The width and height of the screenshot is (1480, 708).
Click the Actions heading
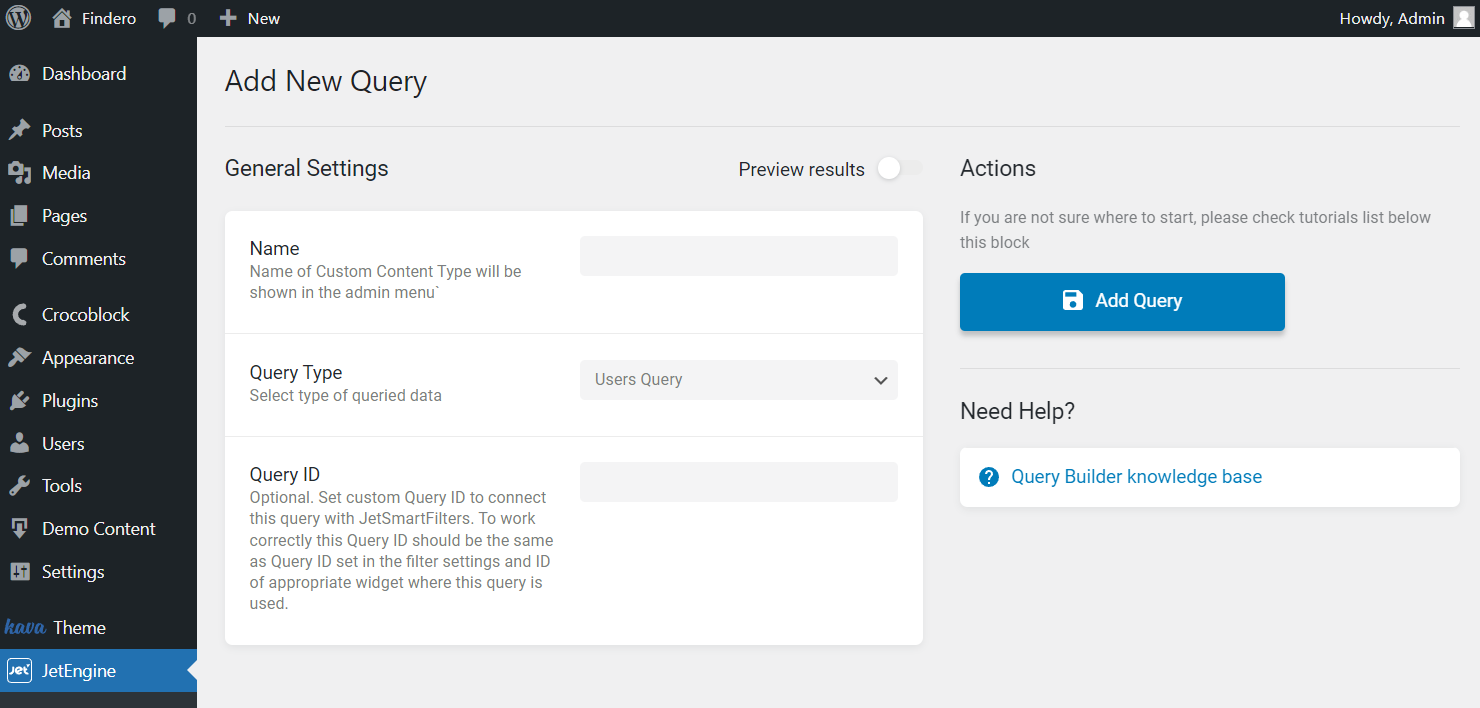998,168
